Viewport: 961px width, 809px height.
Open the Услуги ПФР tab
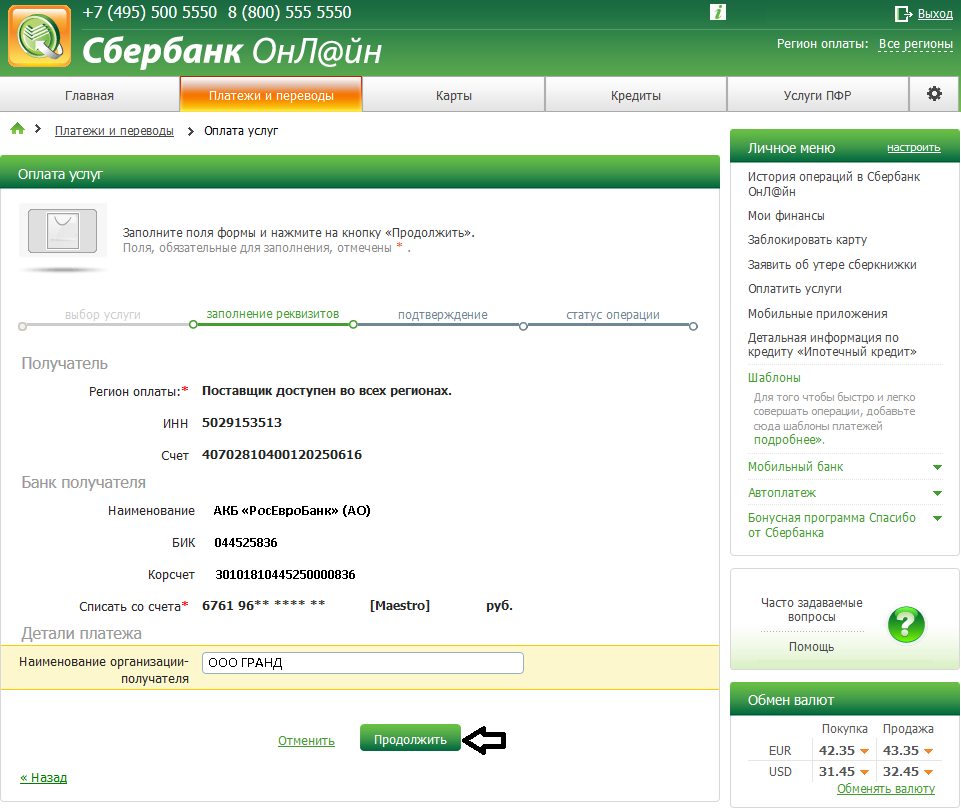tap(817, 95)
